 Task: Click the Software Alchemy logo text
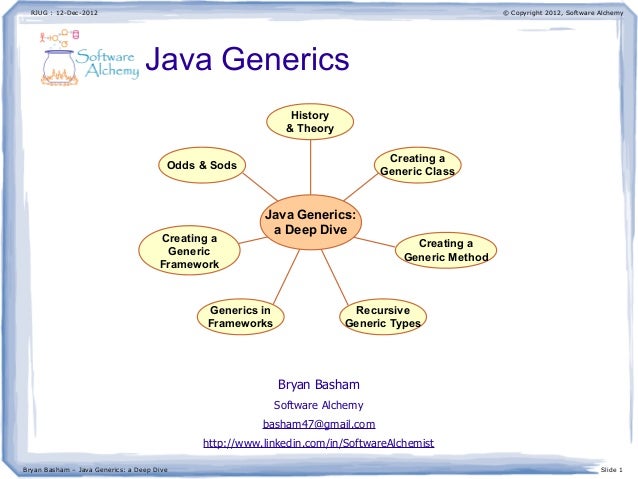[108, 63]
